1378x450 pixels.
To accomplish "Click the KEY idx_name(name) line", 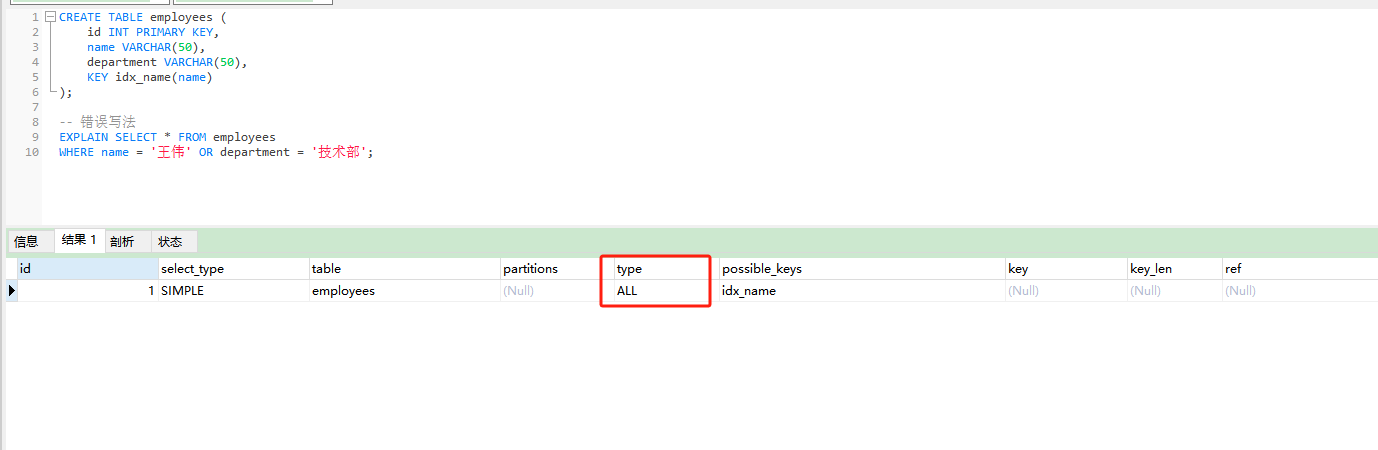I will pos(150,77).
